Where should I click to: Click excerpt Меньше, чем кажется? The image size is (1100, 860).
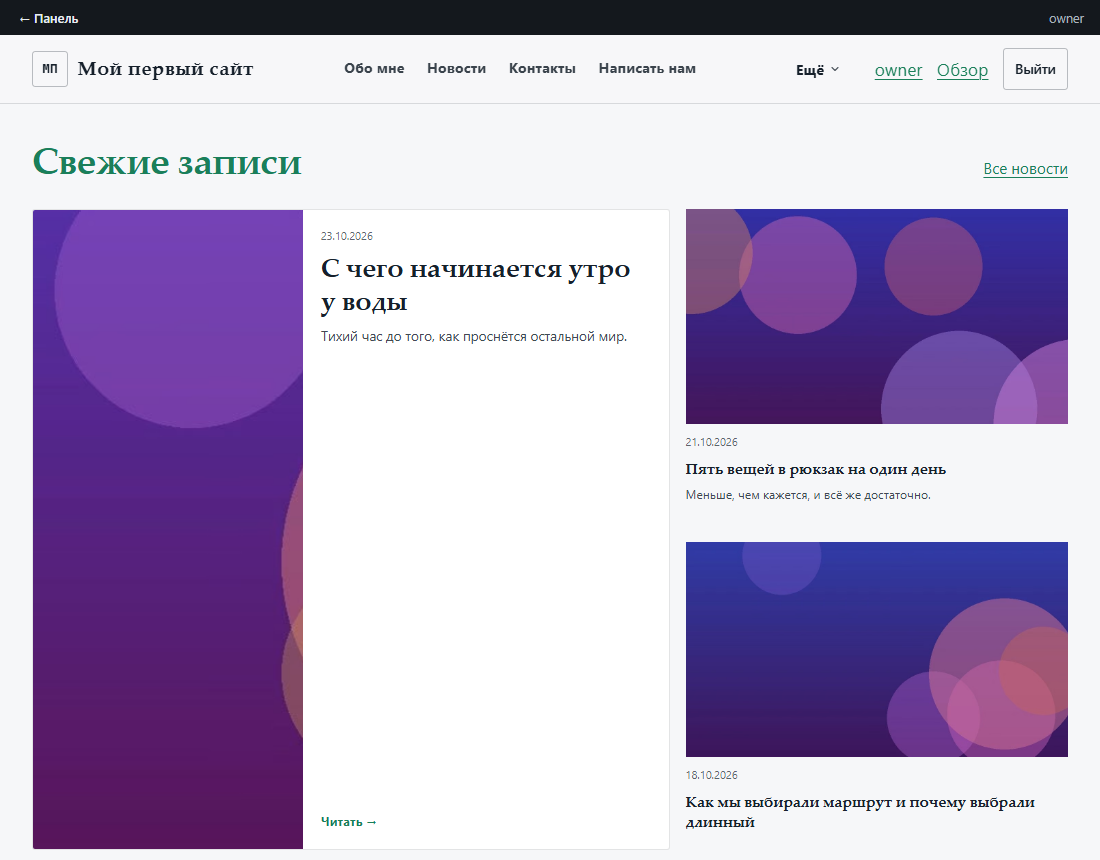click(x=807, y=495)
